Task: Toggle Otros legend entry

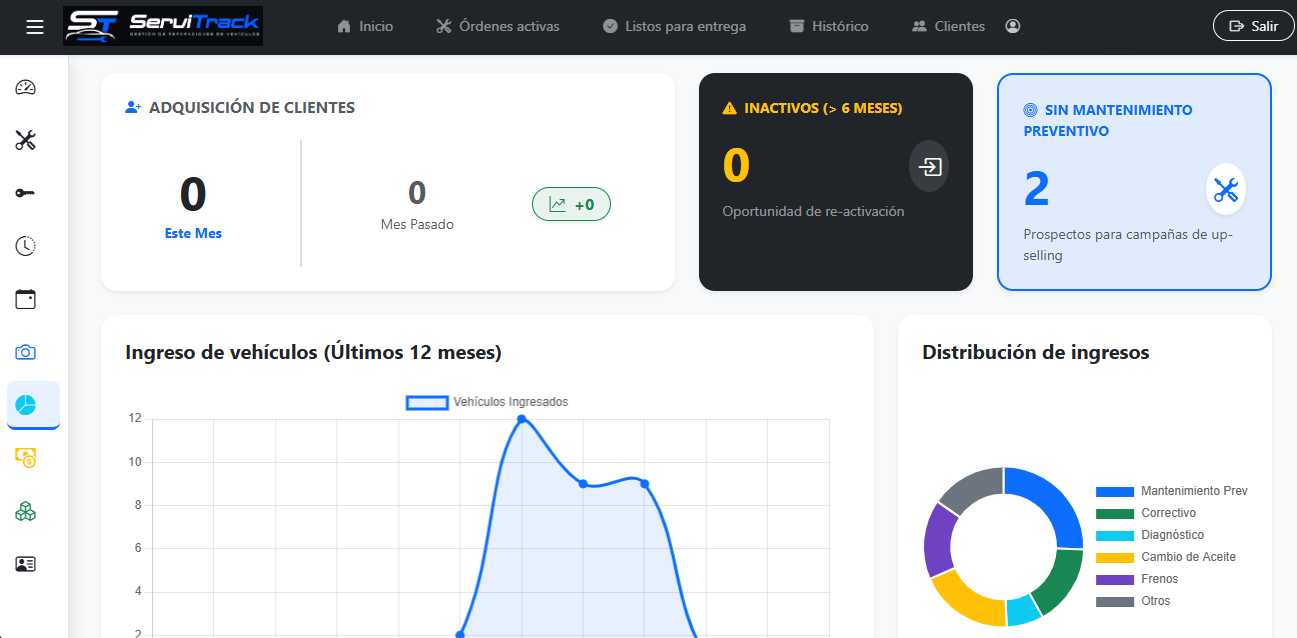Action: pos(1133,601)
